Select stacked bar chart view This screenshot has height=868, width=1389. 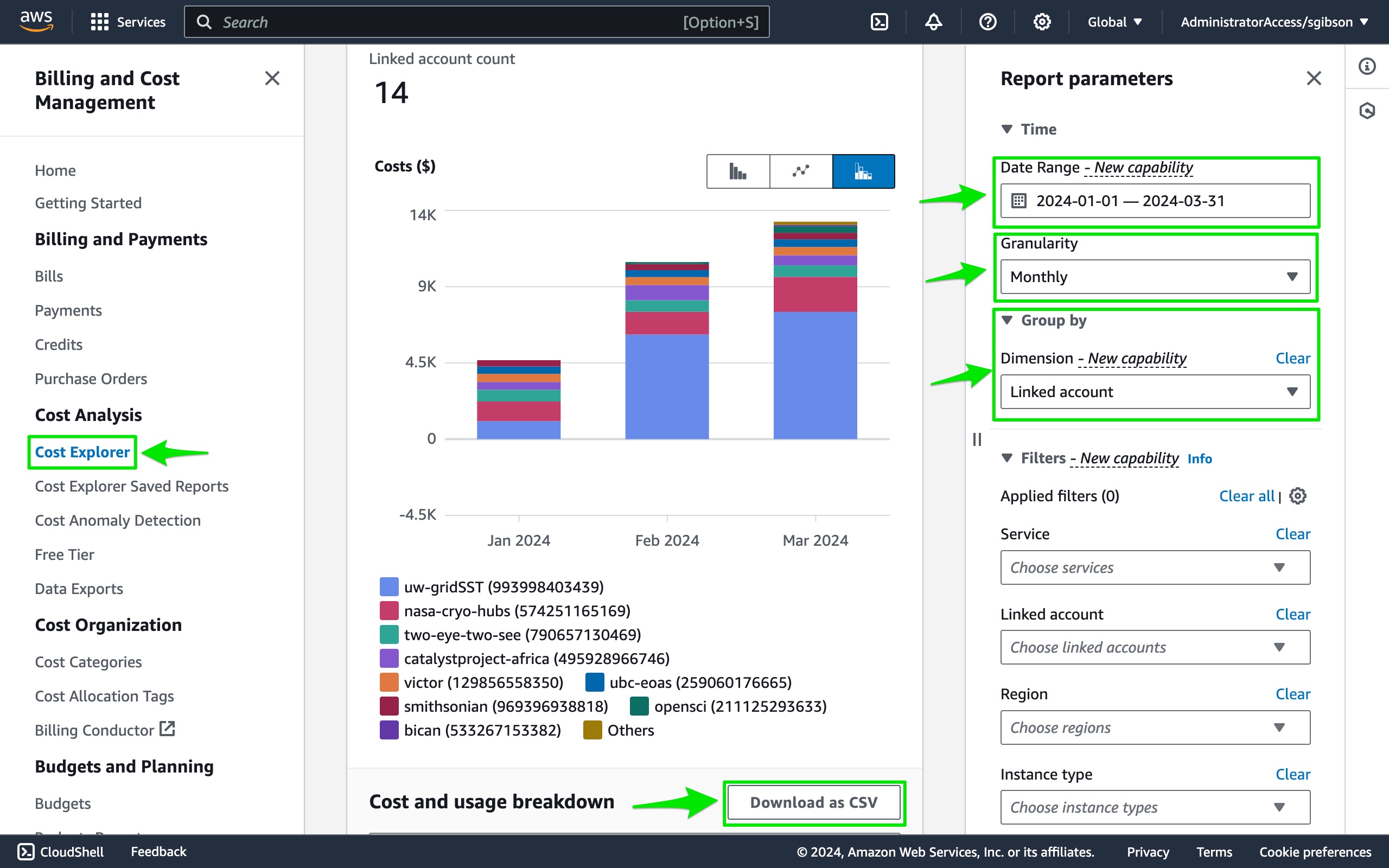coord(863,171)
